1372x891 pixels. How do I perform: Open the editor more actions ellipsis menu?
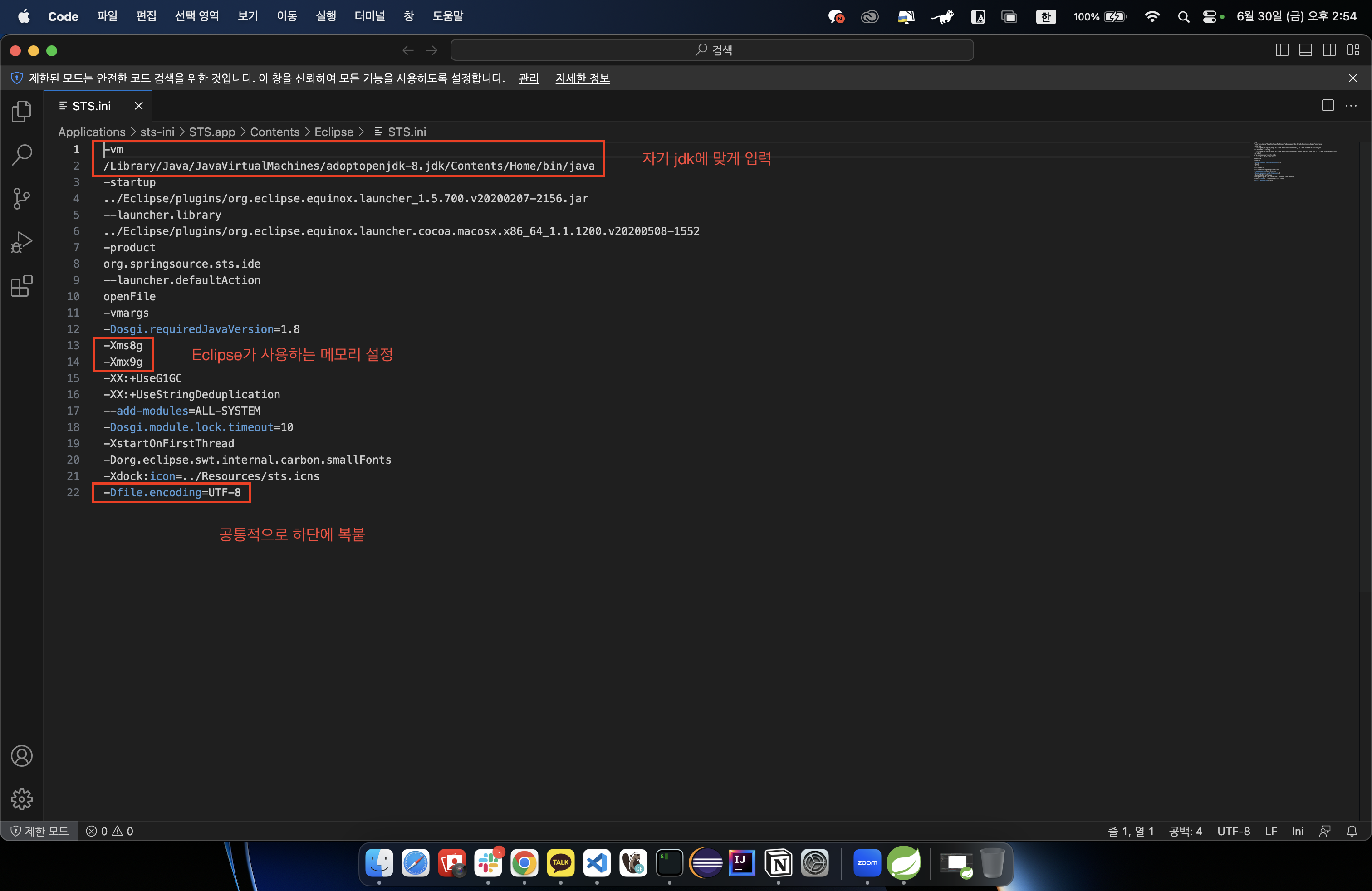[x=1351, y=105]
